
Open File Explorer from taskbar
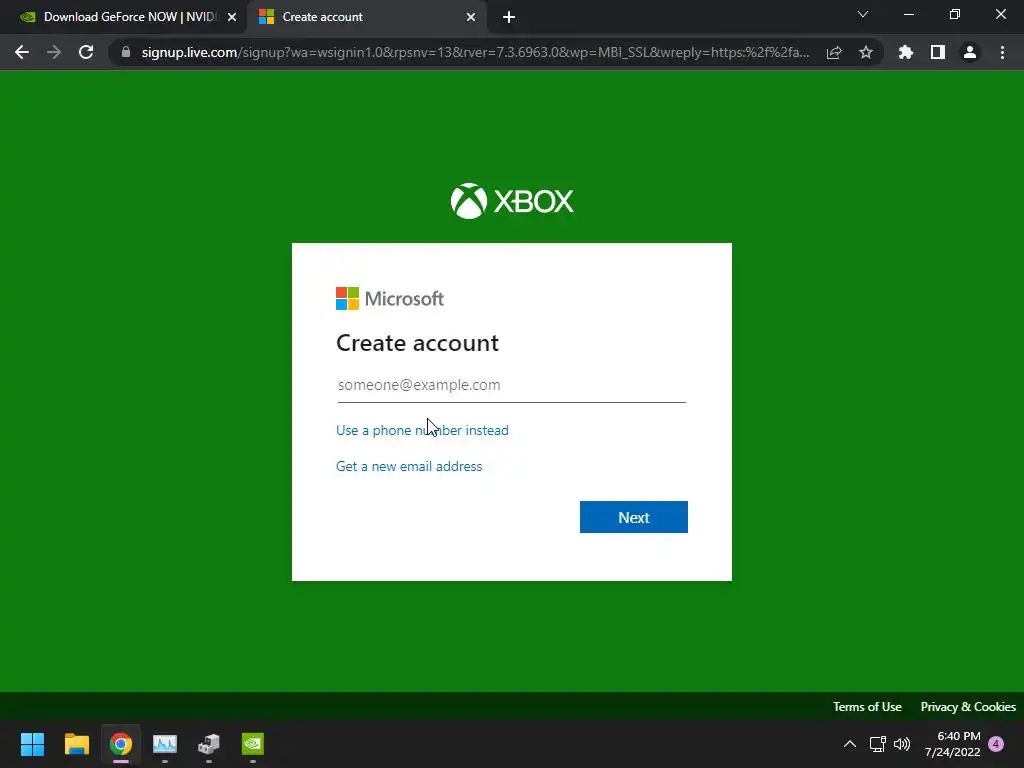76,744
